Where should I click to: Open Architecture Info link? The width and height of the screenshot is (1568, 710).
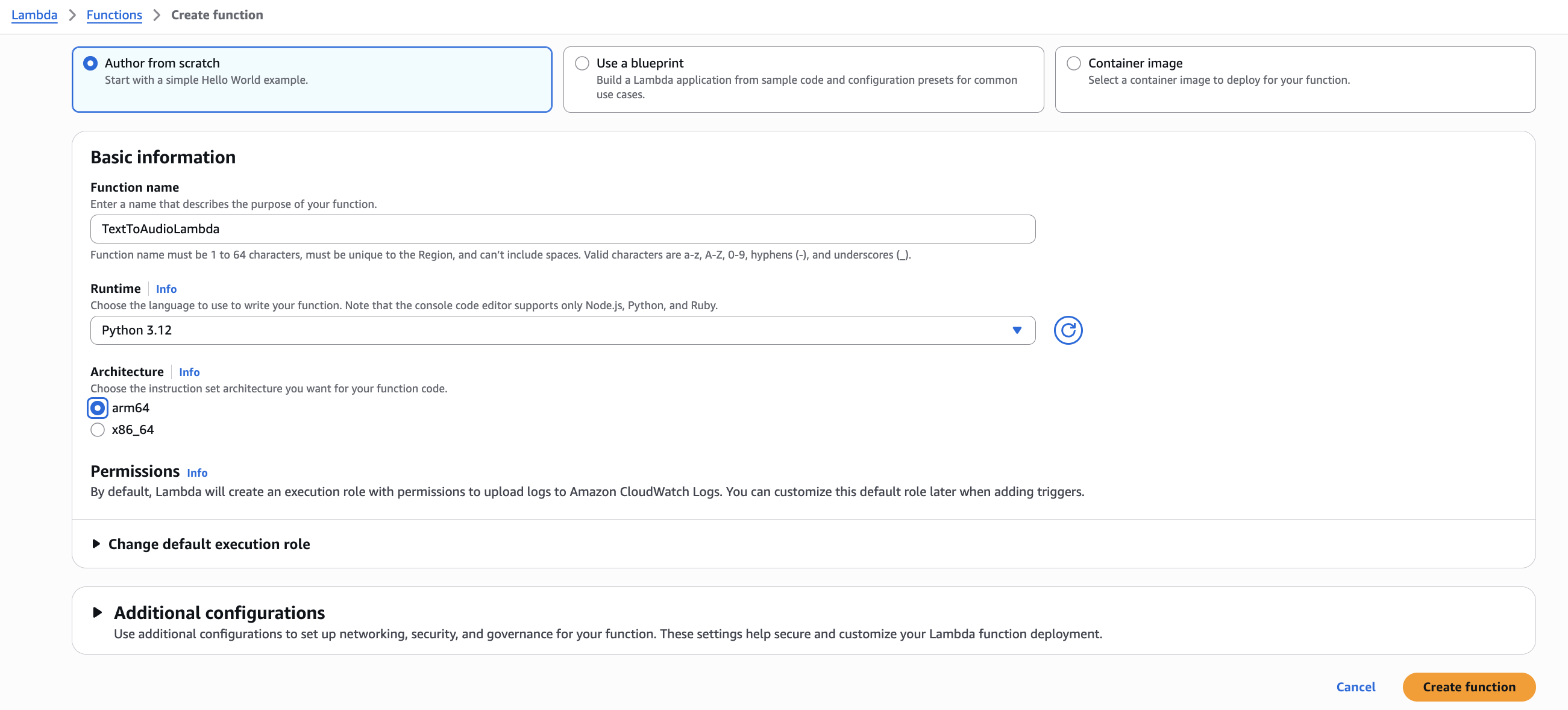tap(189, 372)
